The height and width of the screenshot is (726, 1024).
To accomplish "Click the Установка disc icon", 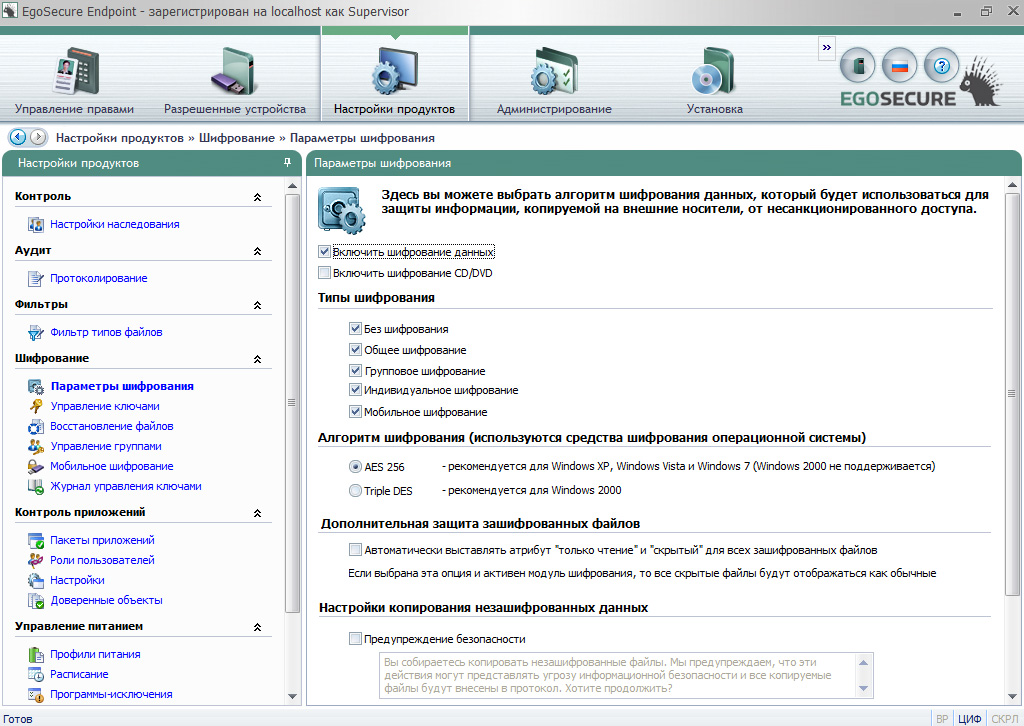I will point(712,71).
